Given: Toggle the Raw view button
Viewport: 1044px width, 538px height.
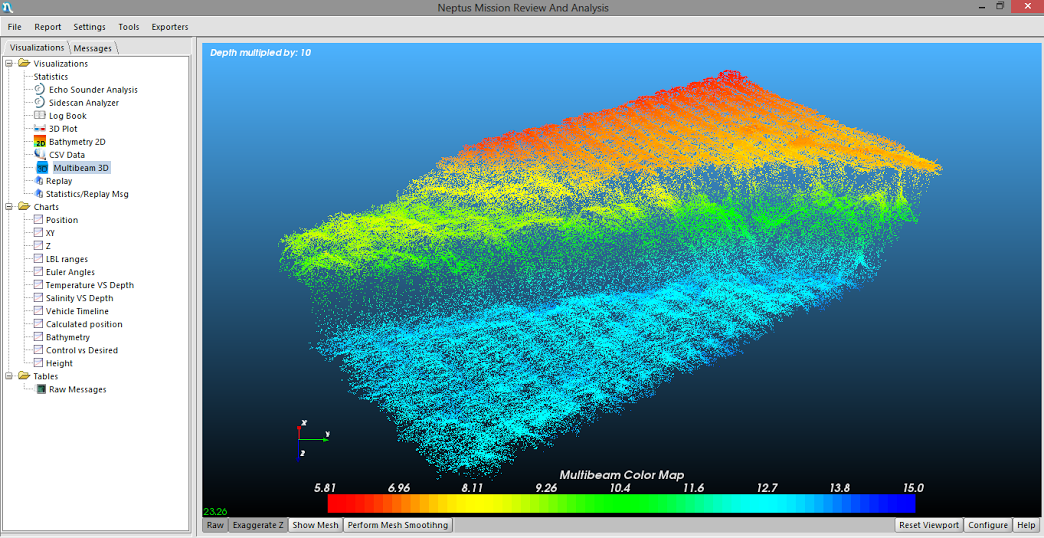Looking at the screenshot, I should coord(215,525).
